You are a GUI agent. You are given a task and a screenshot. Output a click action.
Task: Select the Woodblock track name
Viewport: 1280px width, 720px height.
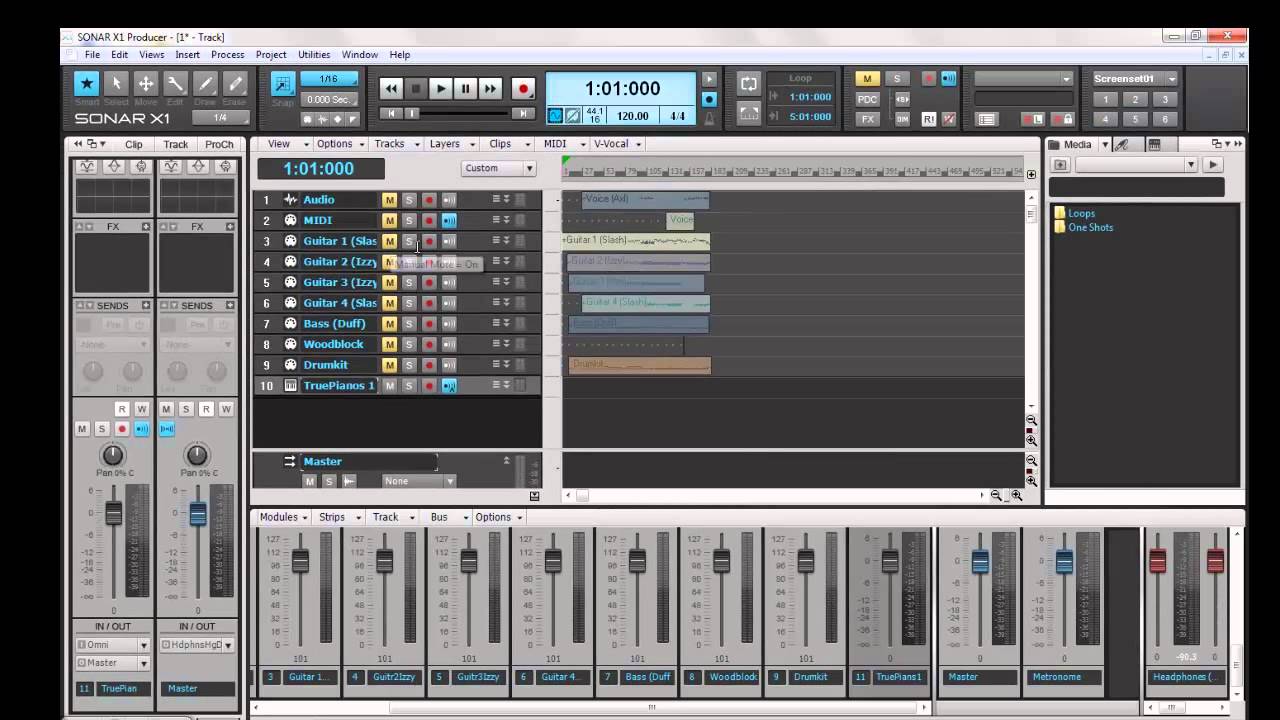pos(334,344)
